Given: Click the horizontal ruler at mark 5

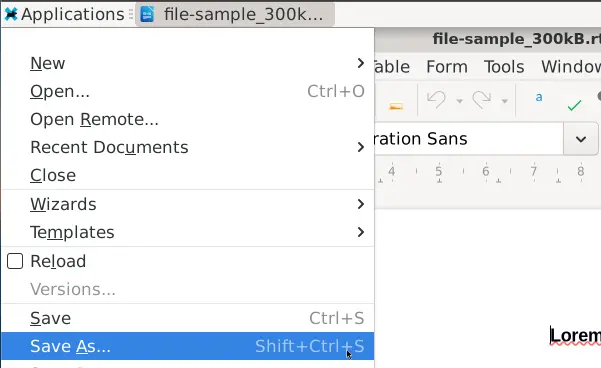Looking at the screenshot, I should click(439, 171).
